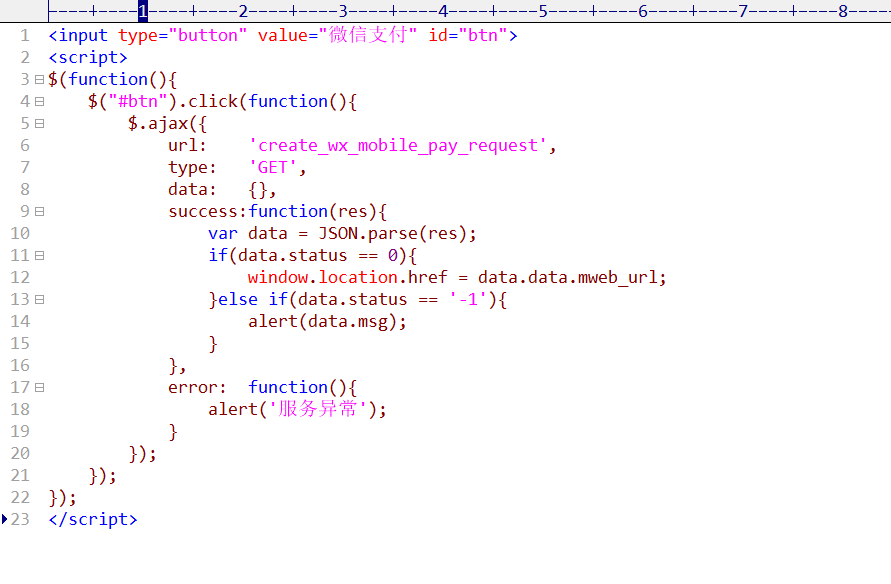Click the 'create_wx_mobile_pay_request' URL string
This screenshot has width=891, height=584.
click(x=398, y=146)
